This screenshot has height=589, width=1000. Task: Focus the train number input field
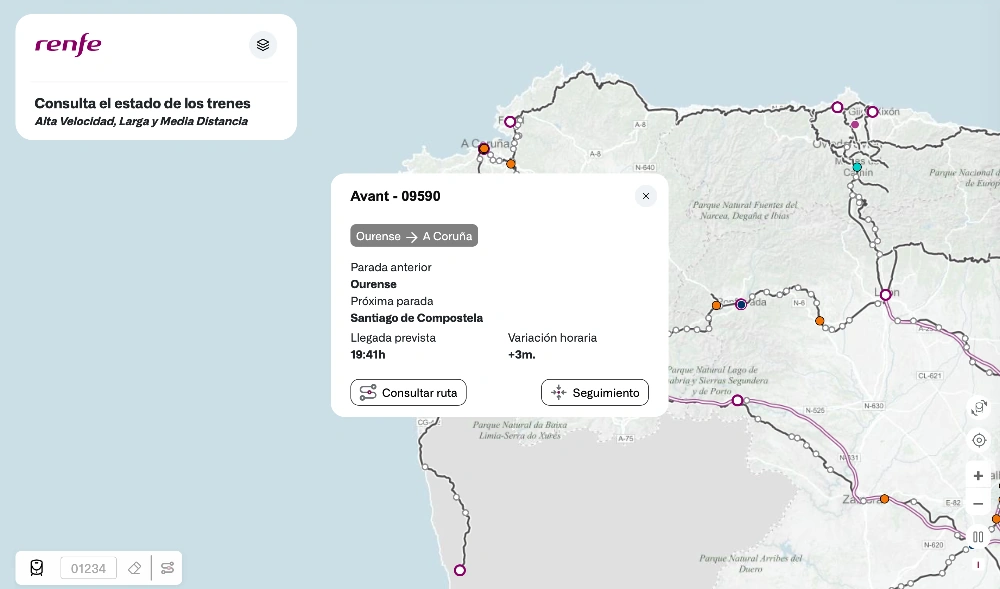tap(88, 568)
